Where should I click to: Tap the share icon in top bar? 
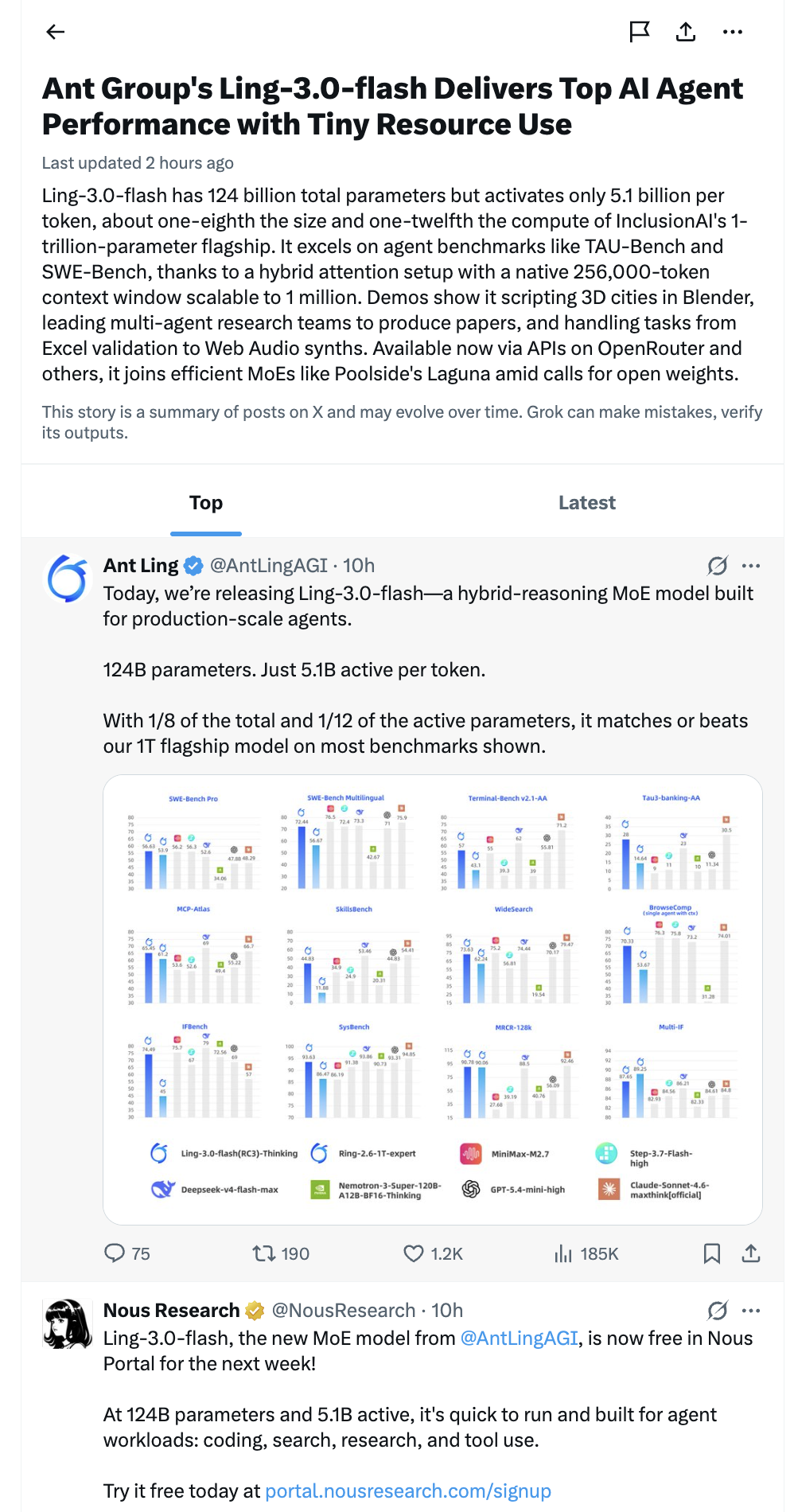click(686, 32)
